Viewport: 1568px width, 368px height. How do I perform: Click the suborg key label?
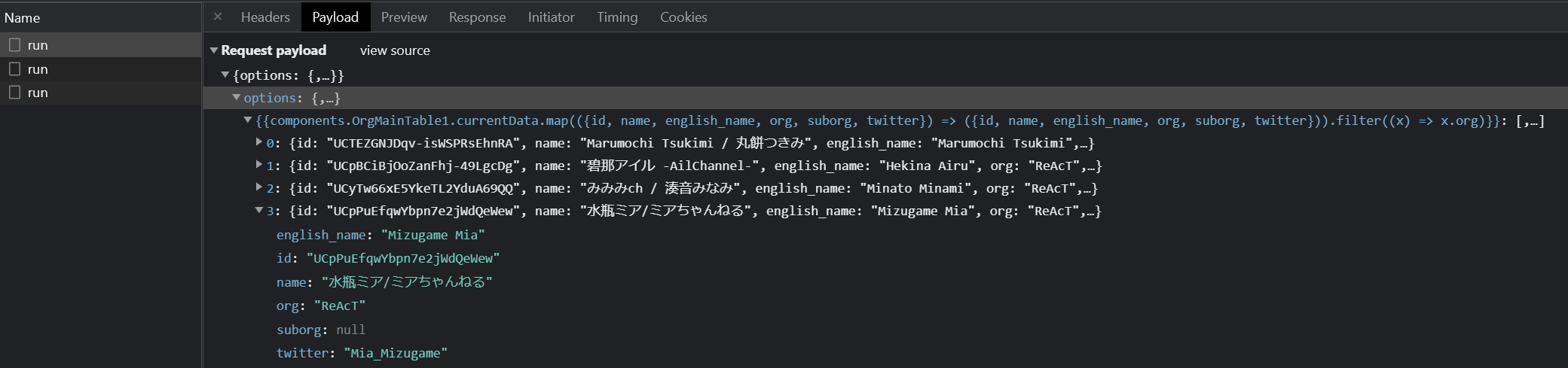point(298,330)
